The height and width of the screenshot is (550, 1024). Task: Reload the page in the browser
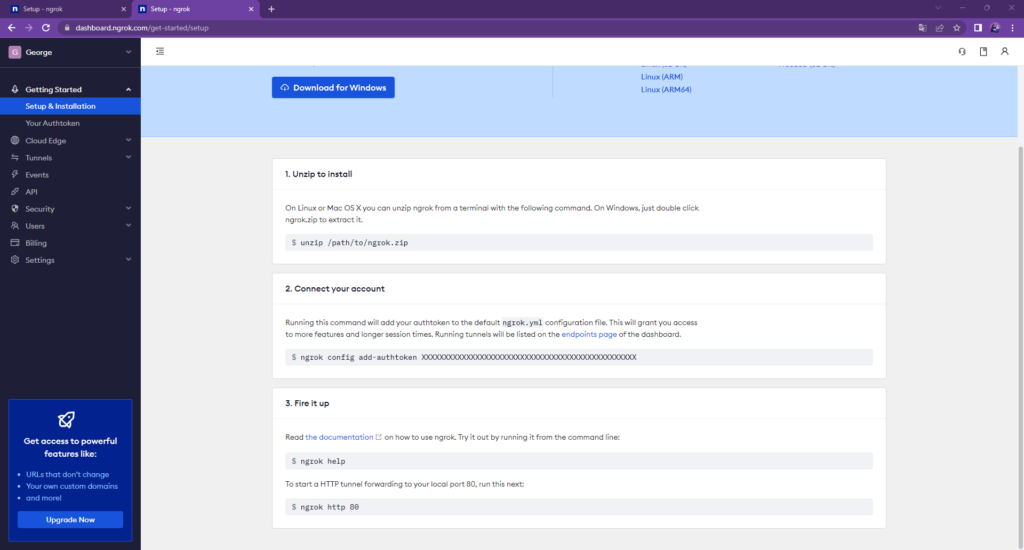44,28
